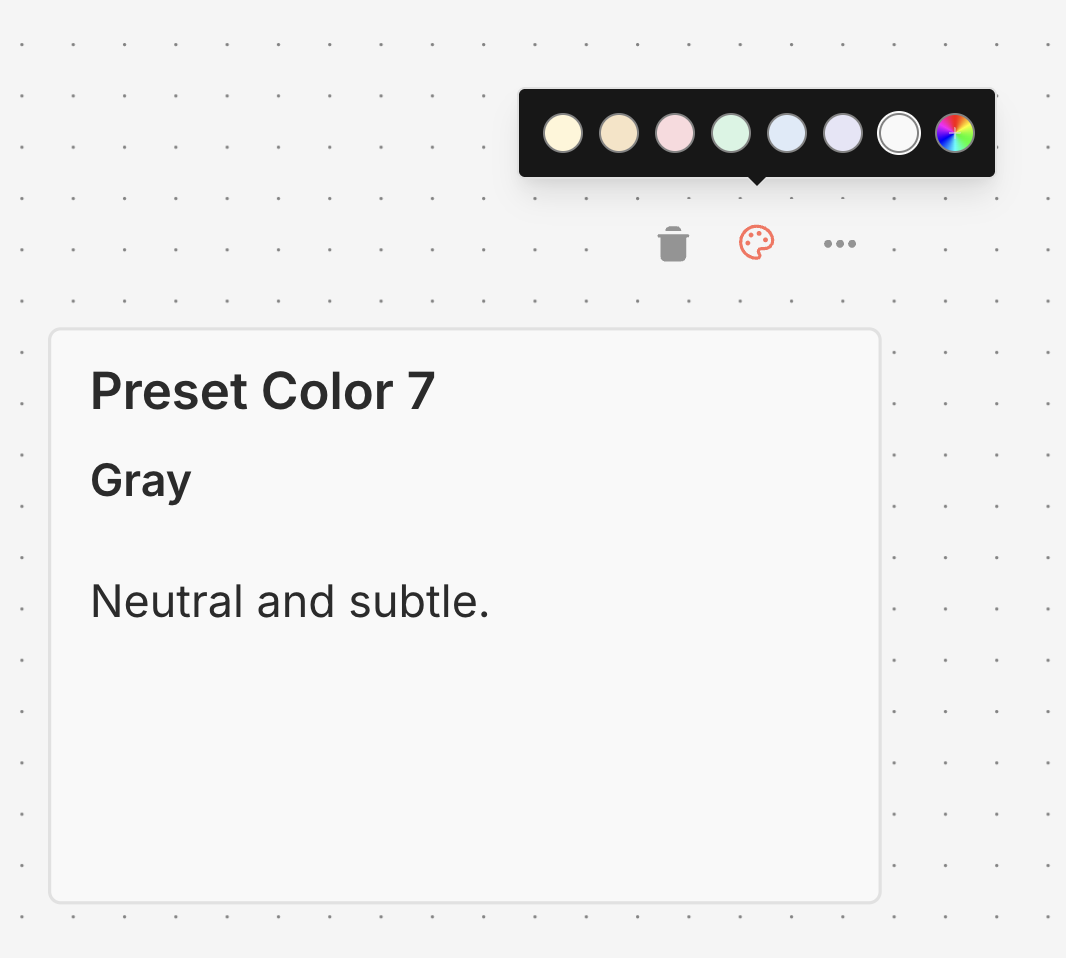The width and height of the screenshot is (1066, 958).
Task: Click the popup's pointer arrow below the palette
Action: [756, 180]
